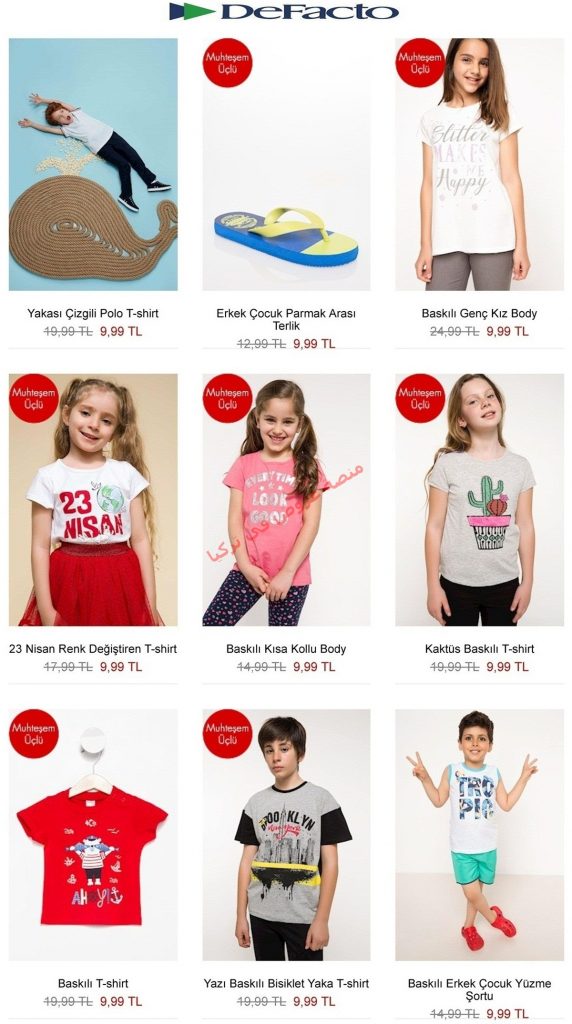
Task: Click the Yazı Baskılı Bisiklet Yaka T-shirt title
Action: [286, 984]
